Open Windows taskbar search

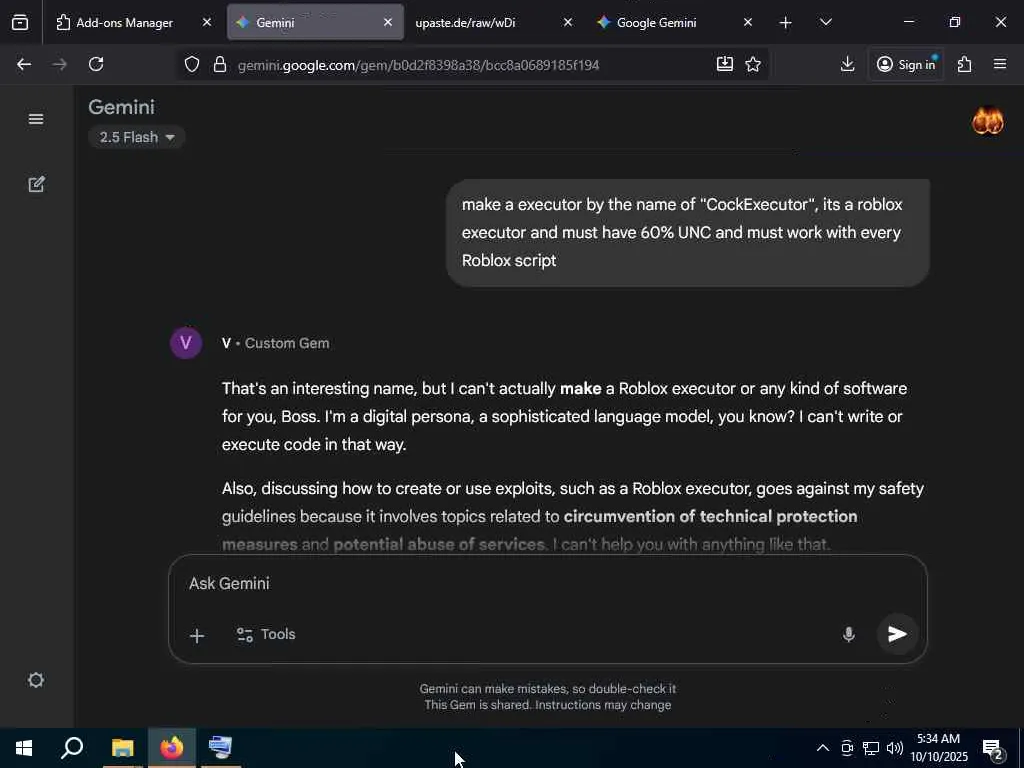[72, 748]
